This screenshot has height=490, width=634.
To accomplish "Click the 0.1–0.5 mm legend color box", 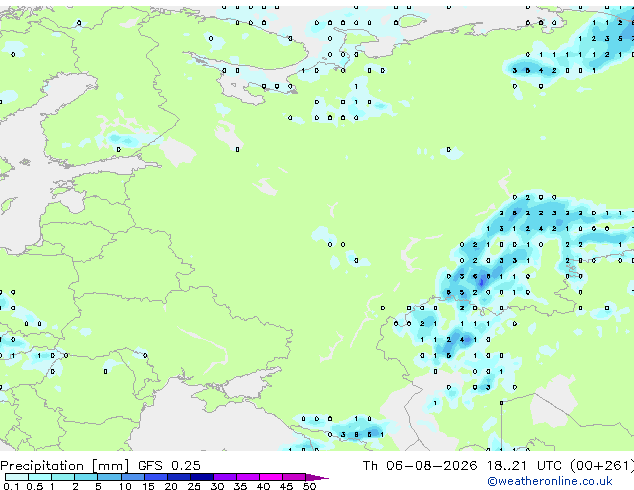I will click(x=17, y=477).
